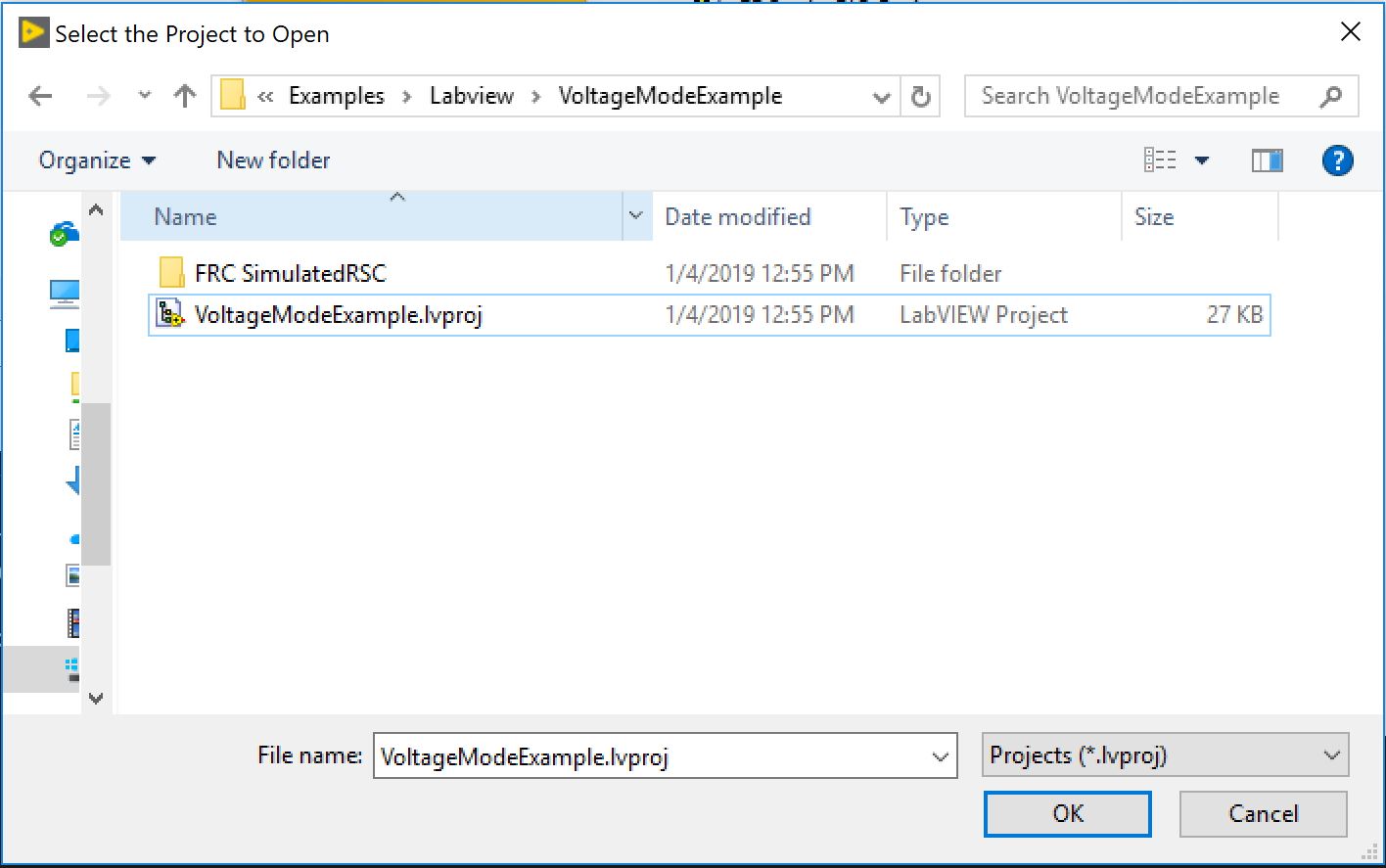
Task: Change the view layout icon
Action: point(1160,160)
